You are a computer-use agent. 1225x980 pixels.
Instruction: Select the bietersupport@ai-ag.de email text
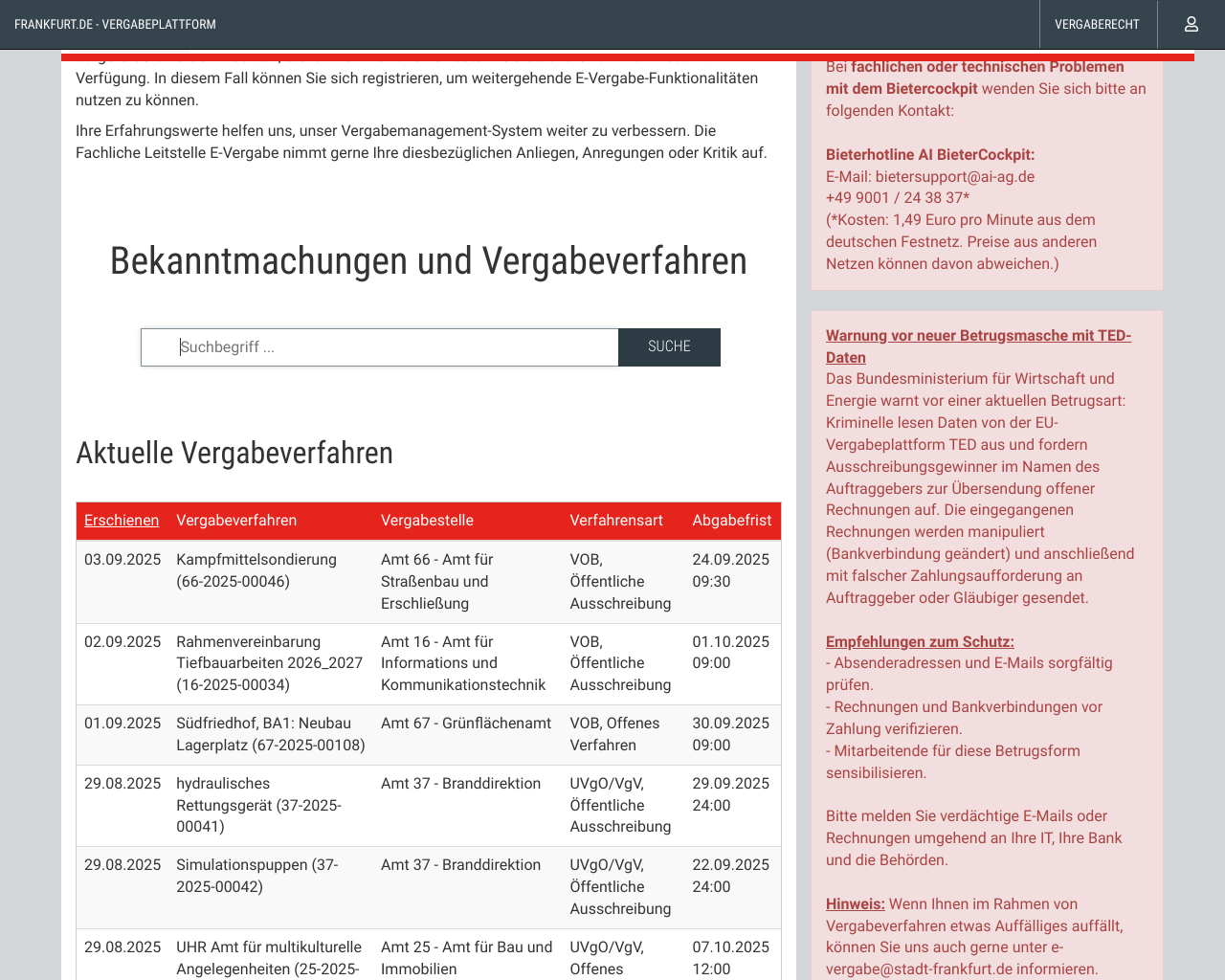955,177
